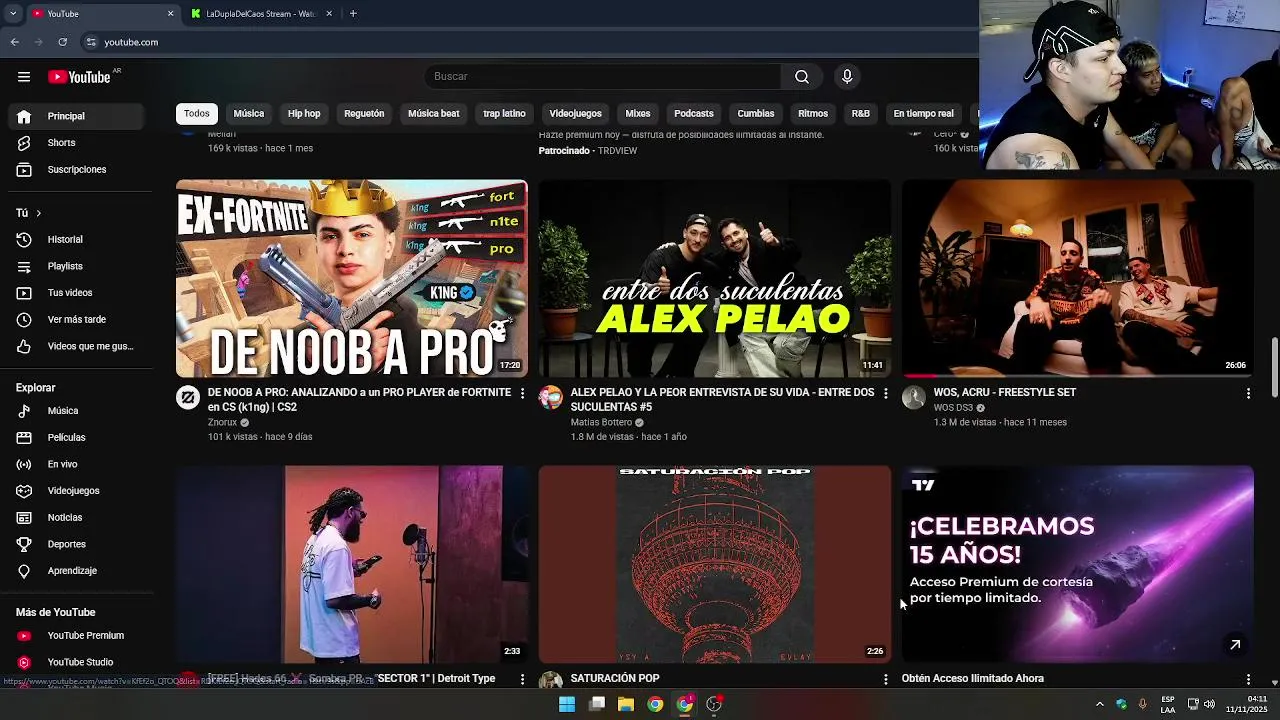Image resolution: width=1280 pixels, height=720 pixels.
Task: Open SATURACIÓN POP video title
Action: (x=615, y=679)
